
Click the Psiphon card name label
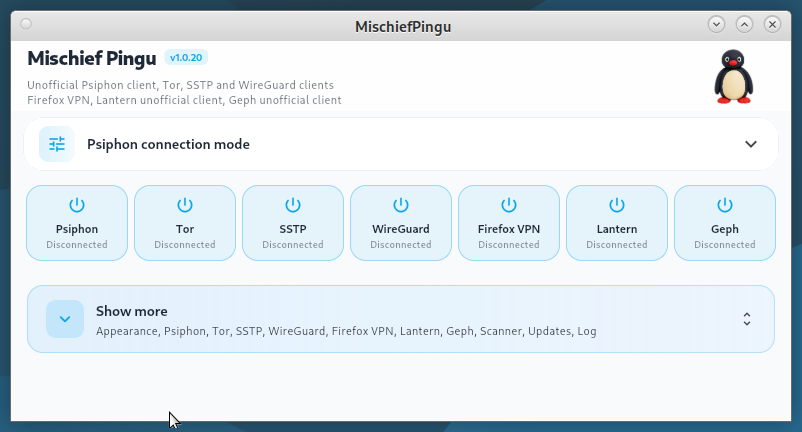click(77, 229)
